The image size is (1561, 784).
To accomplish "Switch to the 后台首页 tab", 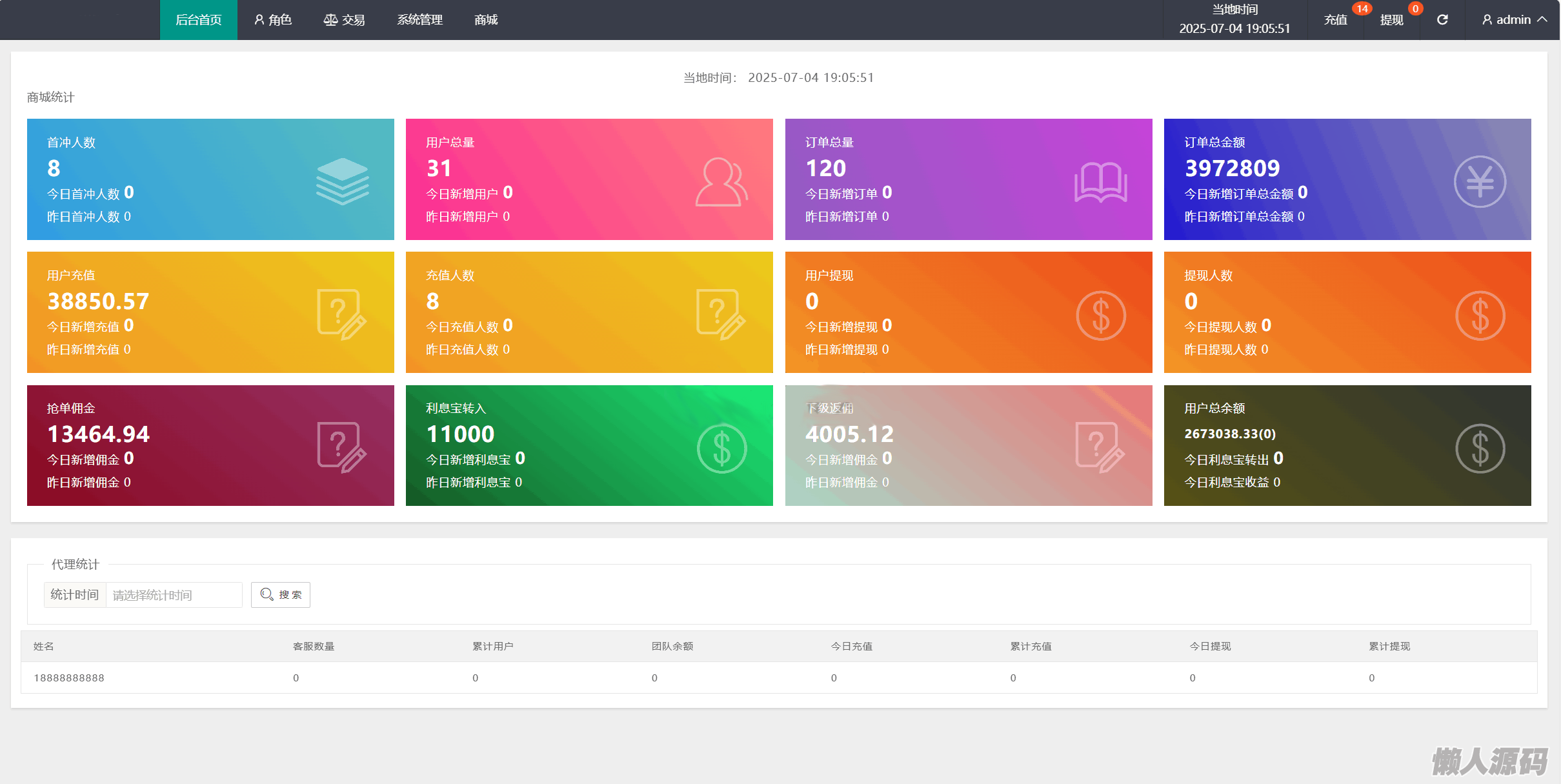I will pos(198,20).
